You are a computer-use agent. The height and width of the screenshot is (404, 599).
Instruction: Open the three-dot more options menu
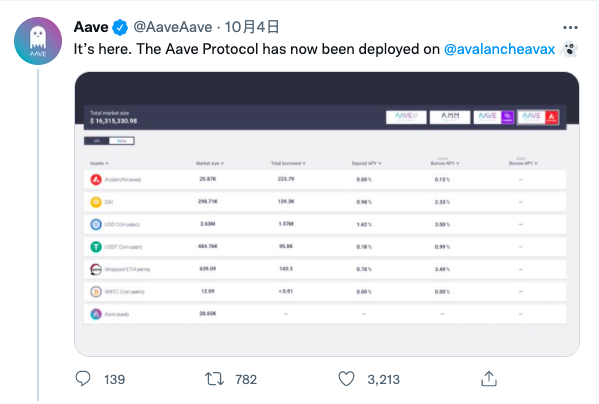point(570,27)
